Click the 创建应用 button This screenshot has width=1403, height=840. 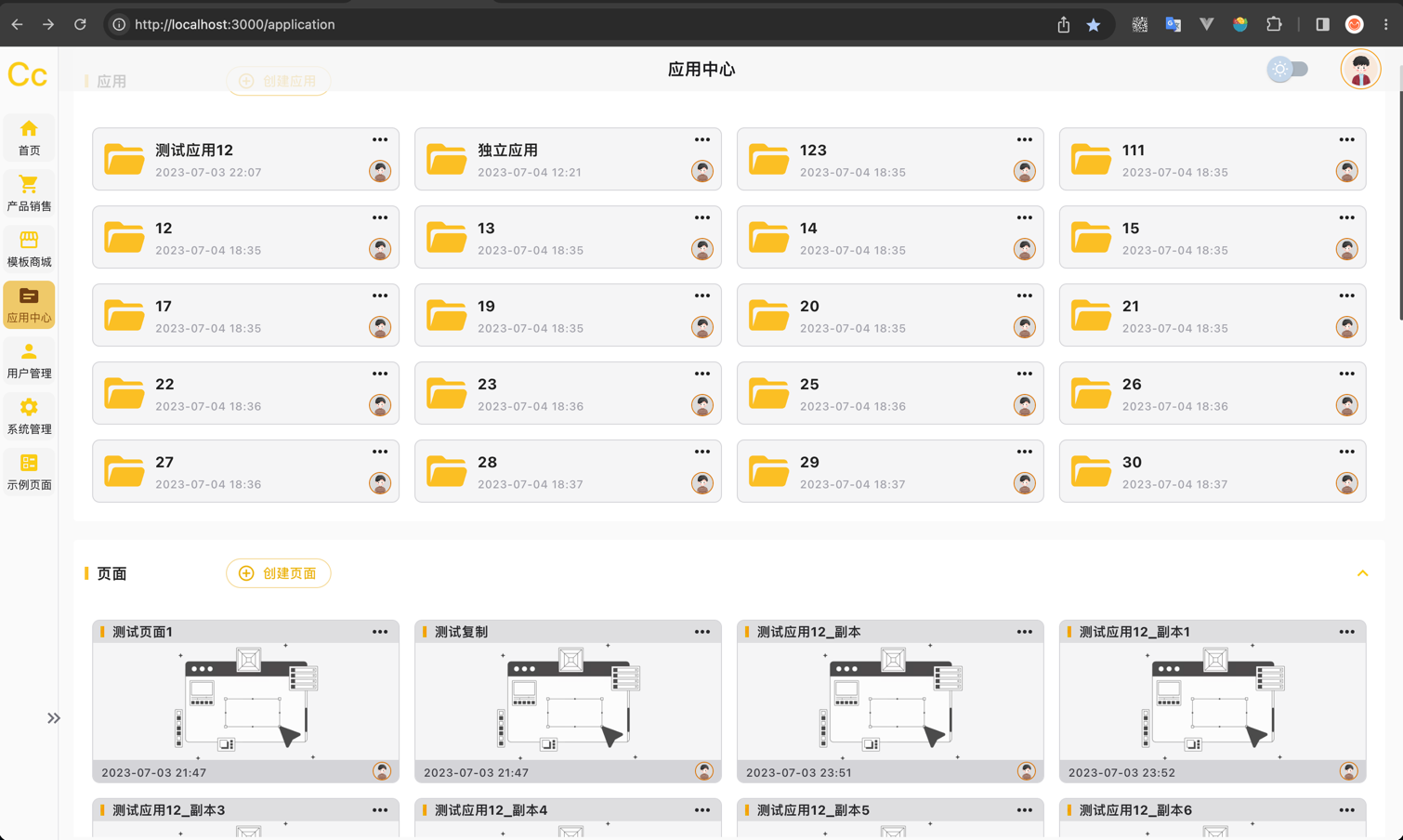[x=278, y=81]
